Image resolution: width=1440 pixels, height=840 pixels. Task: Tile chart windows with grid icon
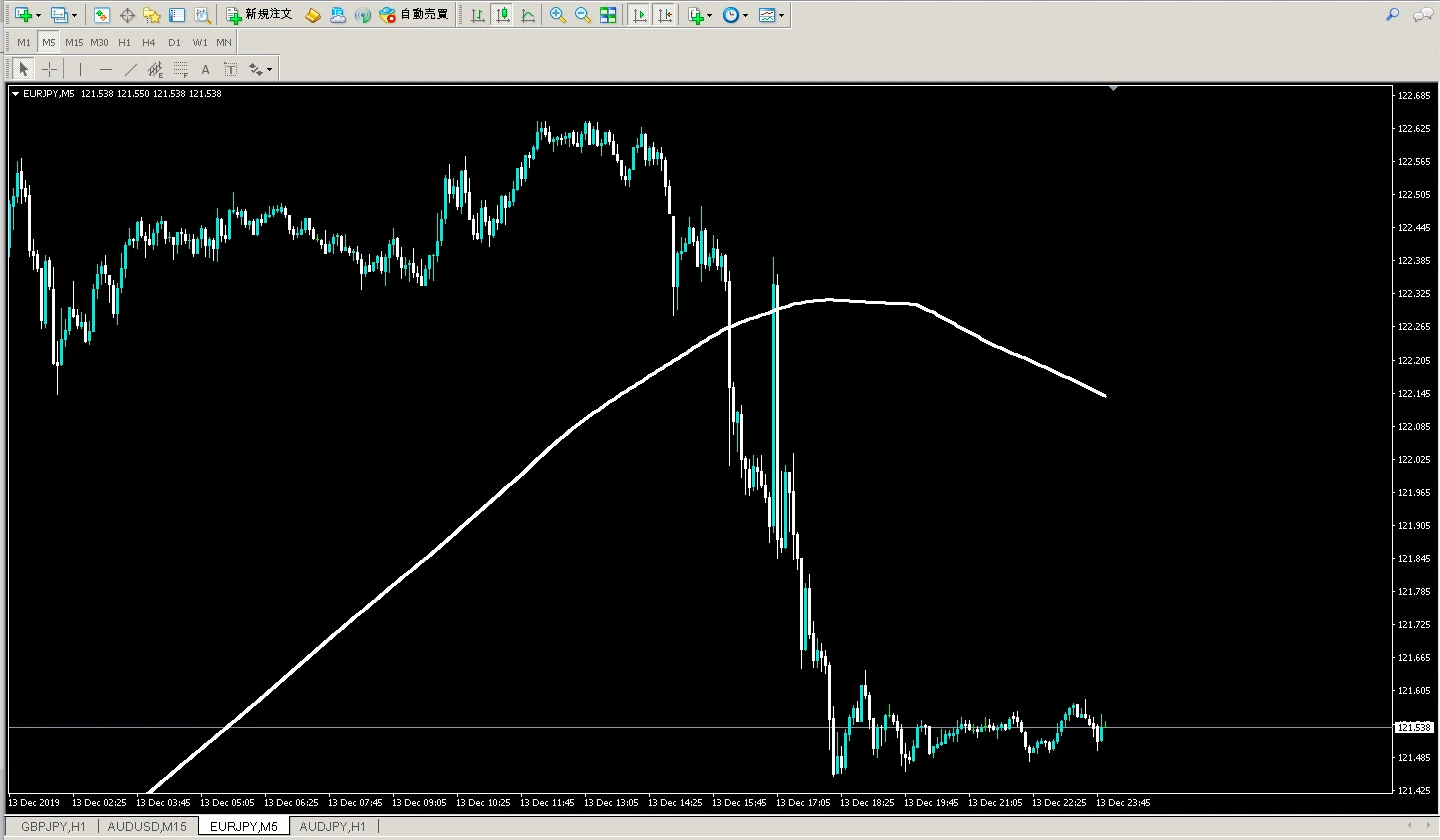pyautogui.click(x=608, y=15)
